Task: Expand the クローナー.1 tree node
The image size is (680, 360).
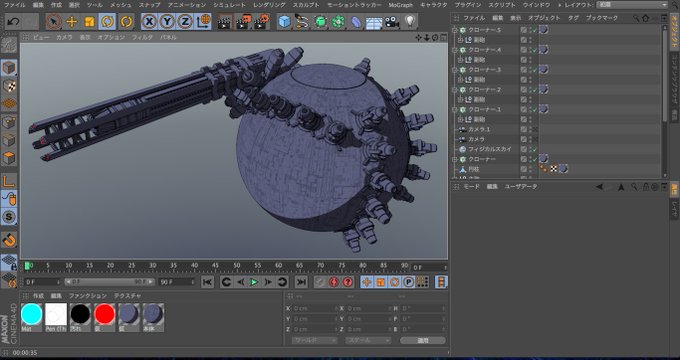Action: tap(455, 109)
